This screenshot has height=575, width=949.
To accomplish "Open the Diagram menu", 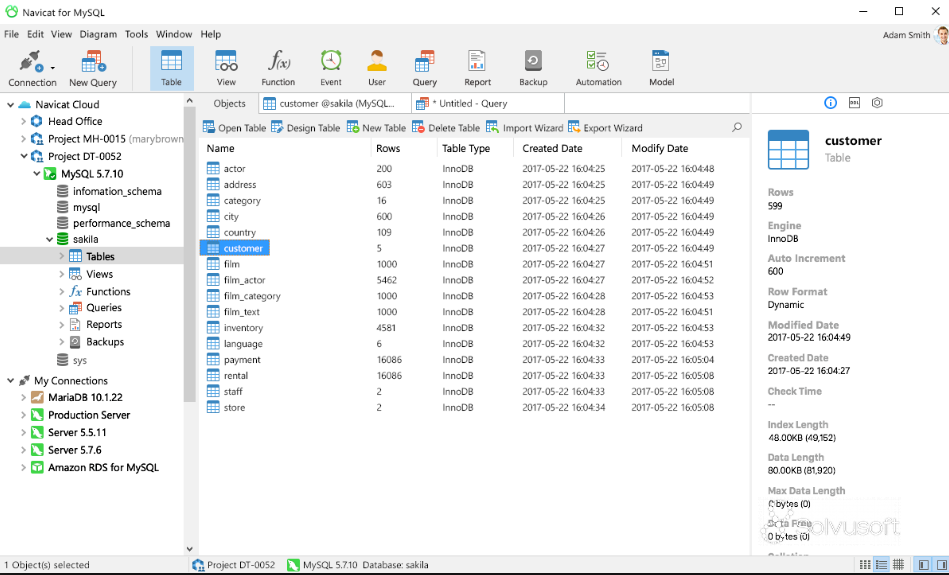I will click(x=98, y=34).
